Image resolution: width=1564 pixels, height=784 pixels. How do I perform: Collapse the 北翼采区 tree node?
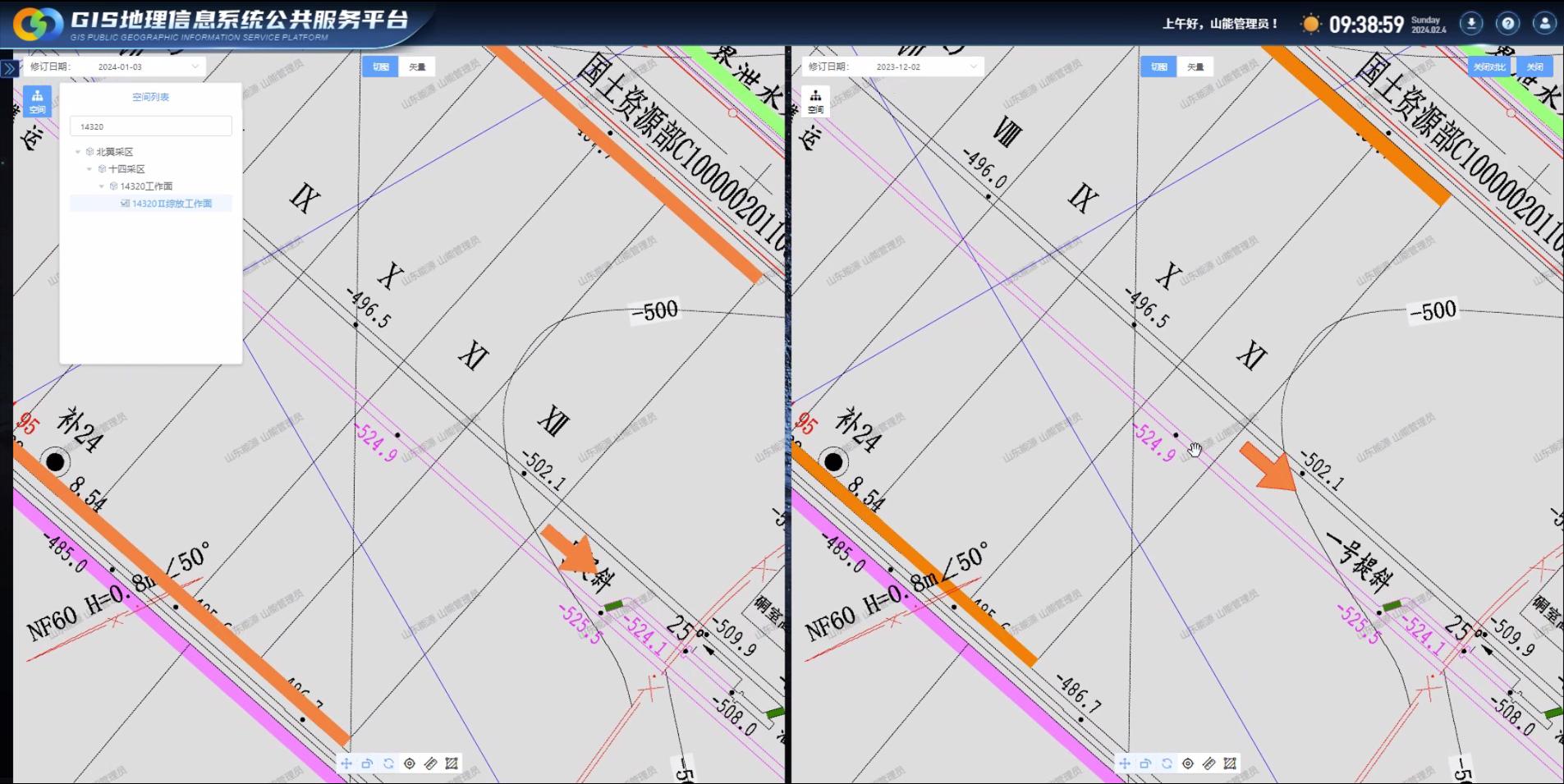[79, 152]
